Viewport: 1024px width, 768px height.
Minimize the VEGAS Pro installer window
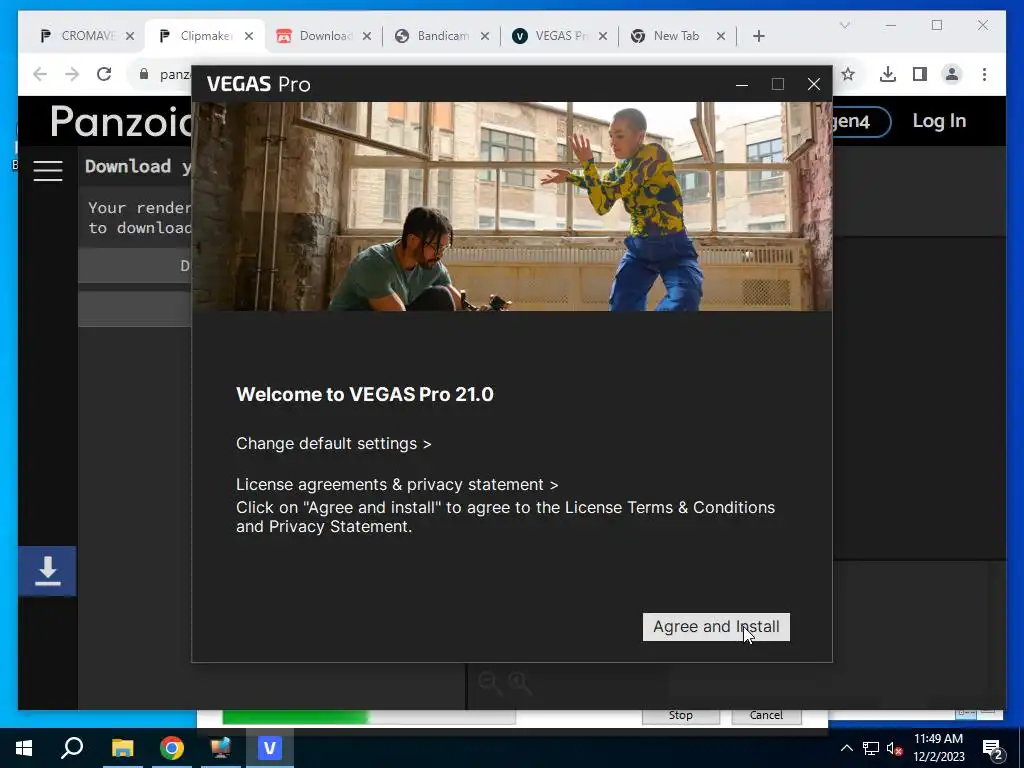[x=742, y=84]
